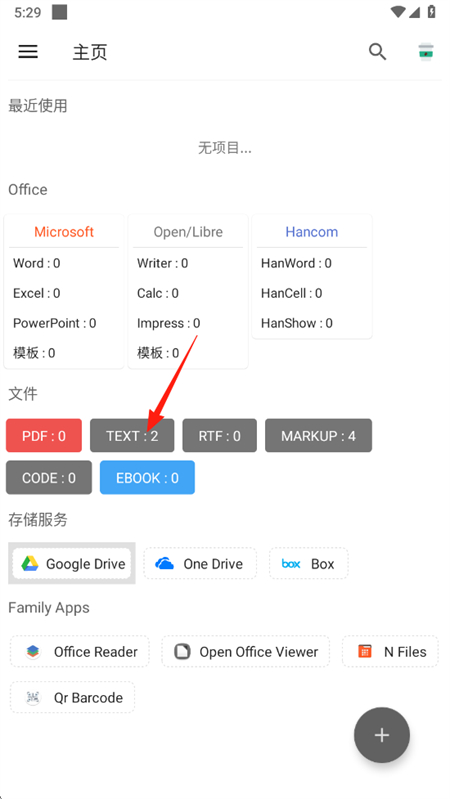450x799 pixels.
Task: Show PDF files list
Action: pyautogui.click(x=44, y=436)
